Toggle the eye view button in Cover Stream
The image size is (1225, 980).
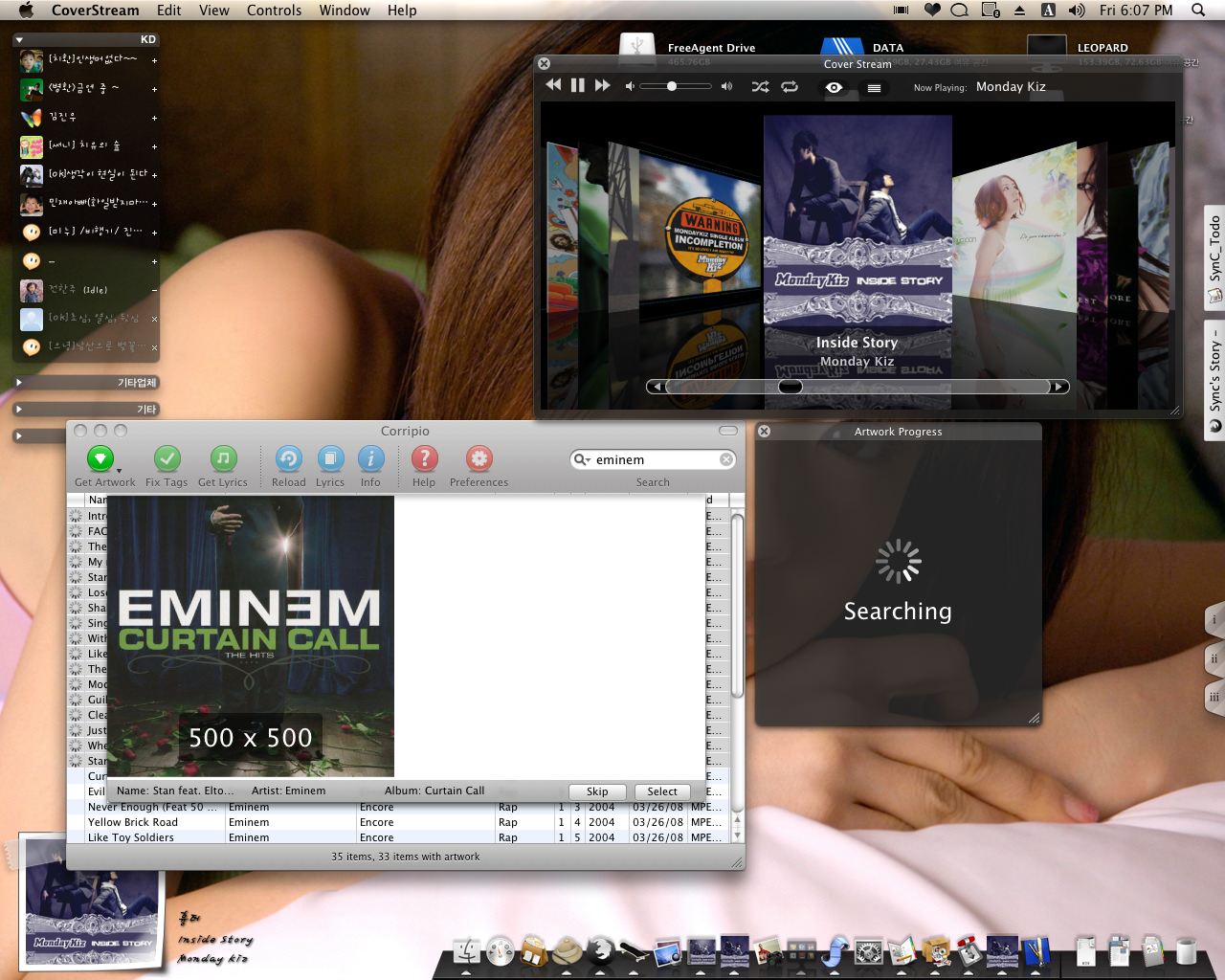click(835, 87)
